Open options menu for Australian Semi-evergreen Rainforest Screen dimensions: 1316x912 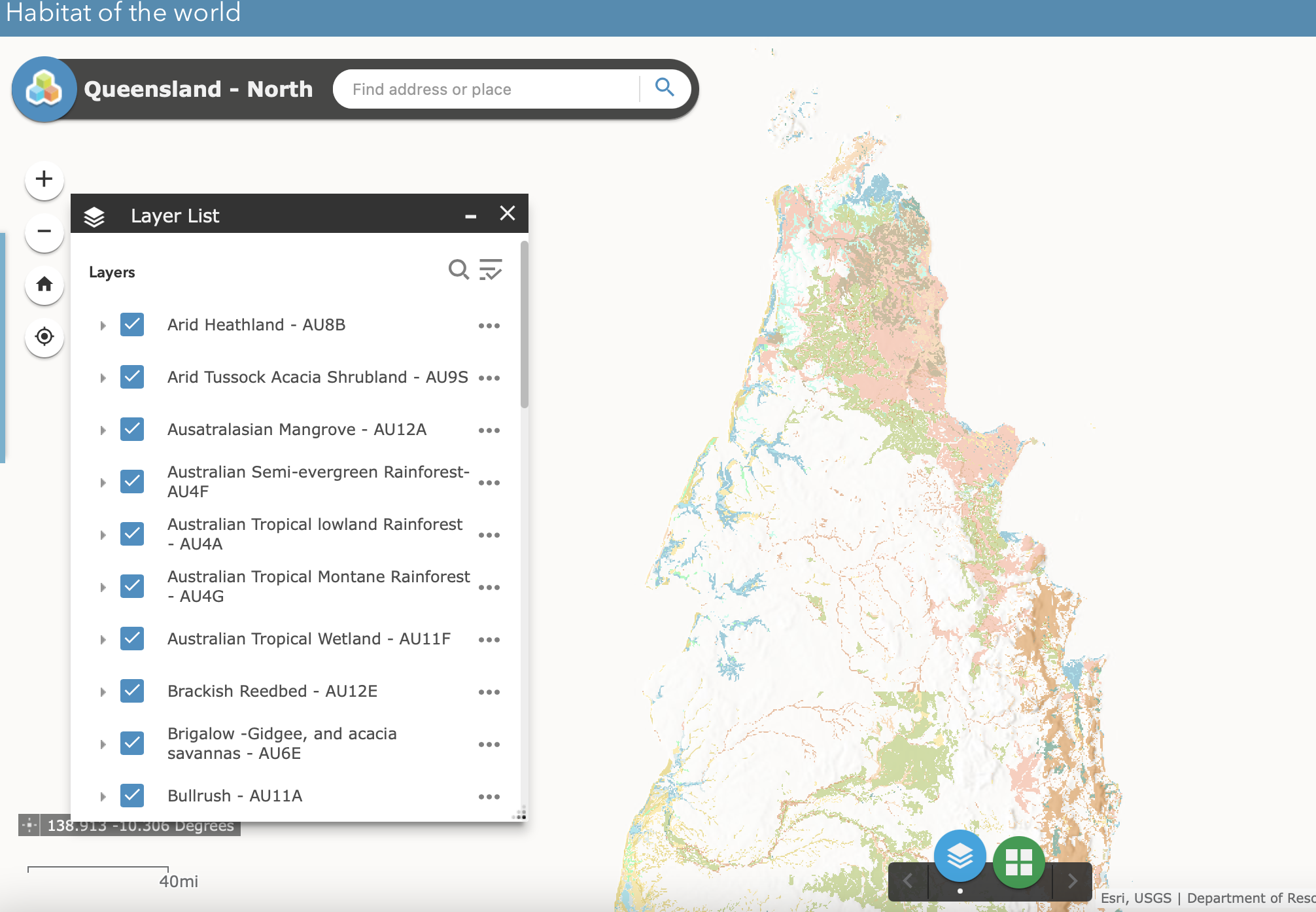[x=489, y=483]
